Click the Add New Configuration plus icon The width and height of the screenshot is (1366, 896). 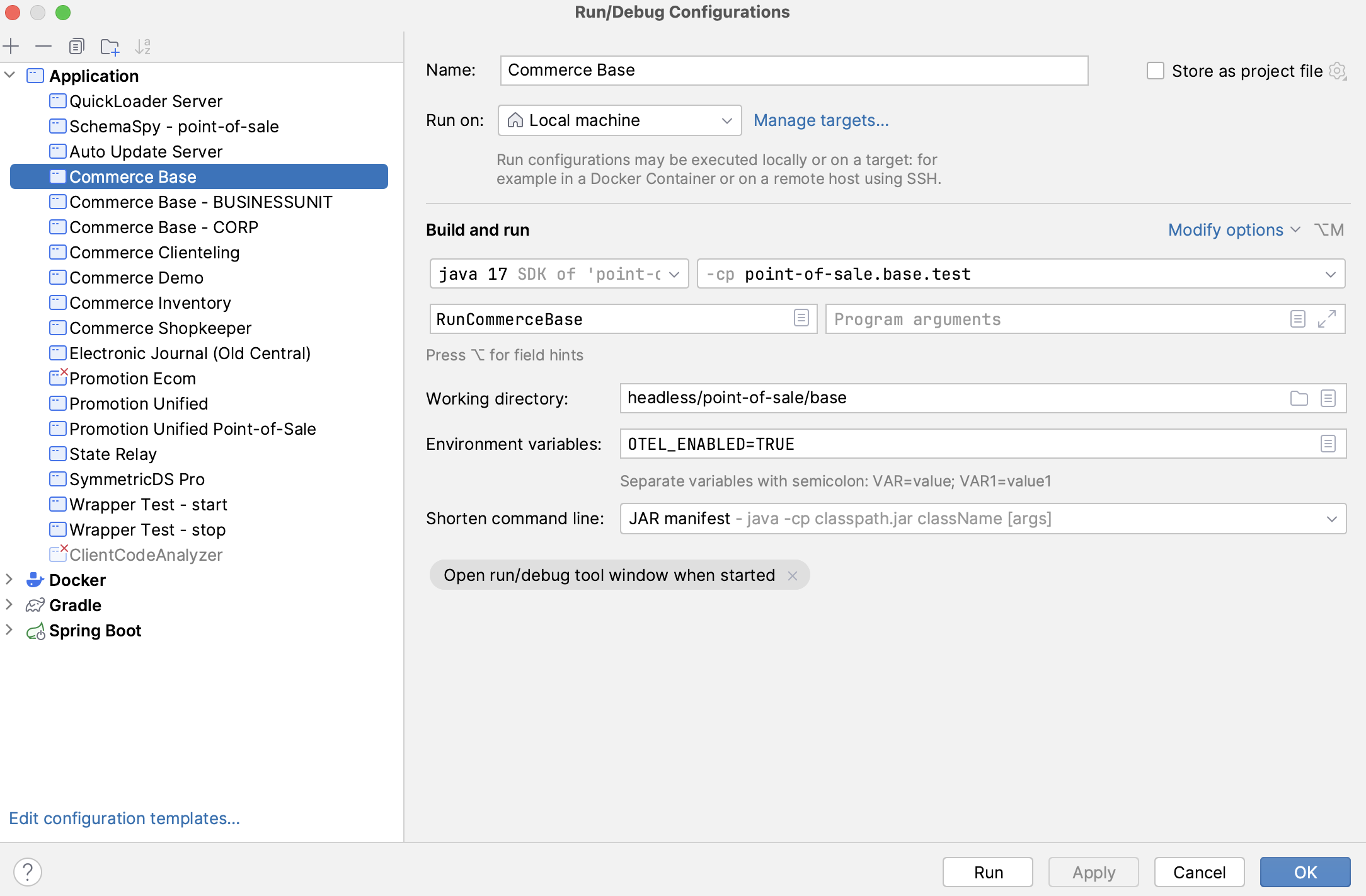click(11, 46)
